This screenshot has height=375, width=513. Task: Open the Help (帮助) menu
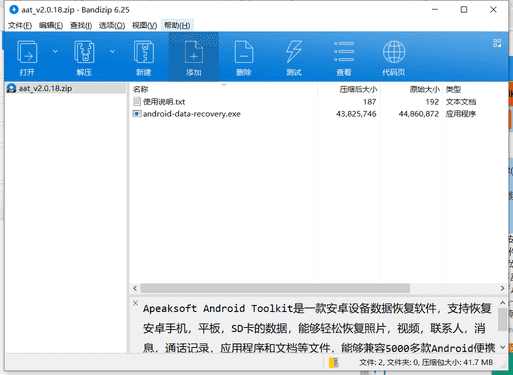(x=177, y=25)
